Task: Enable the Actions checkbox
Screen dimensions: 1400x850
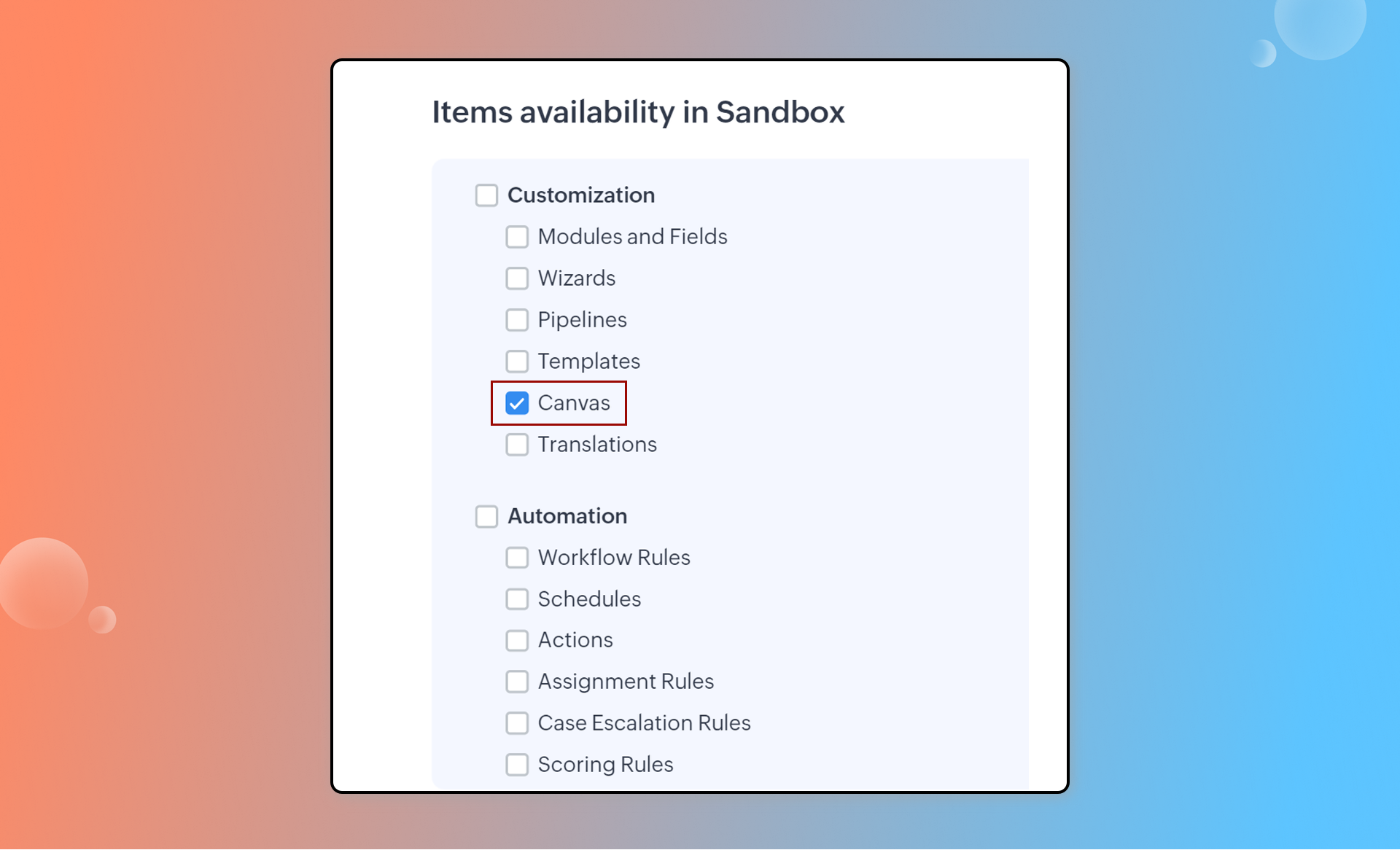Action: (517, 640)
